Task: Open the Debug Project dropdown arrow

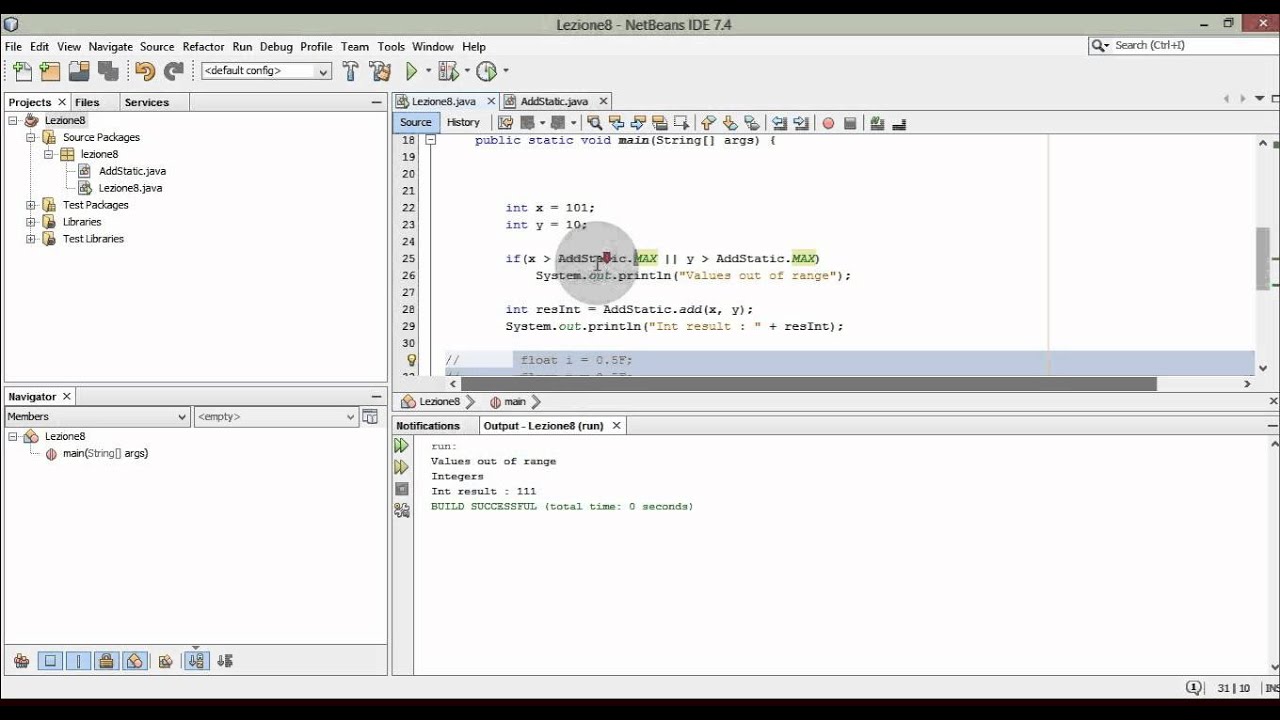Action: pos(466,71)
